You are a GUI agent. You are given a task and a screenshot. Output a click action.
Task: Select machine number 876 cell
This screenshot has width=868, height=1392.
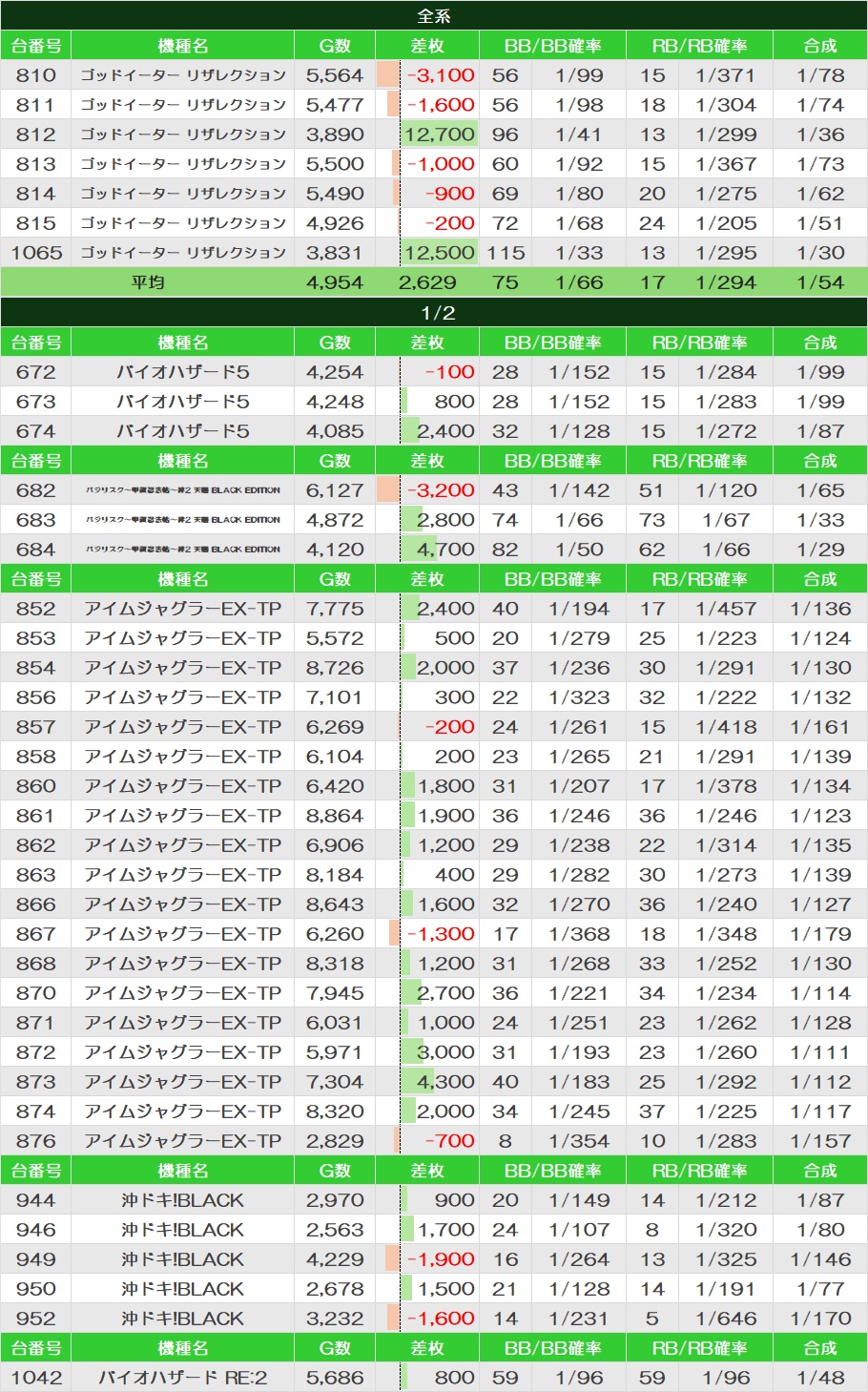pyautogui.click(x=36, y=1141)
